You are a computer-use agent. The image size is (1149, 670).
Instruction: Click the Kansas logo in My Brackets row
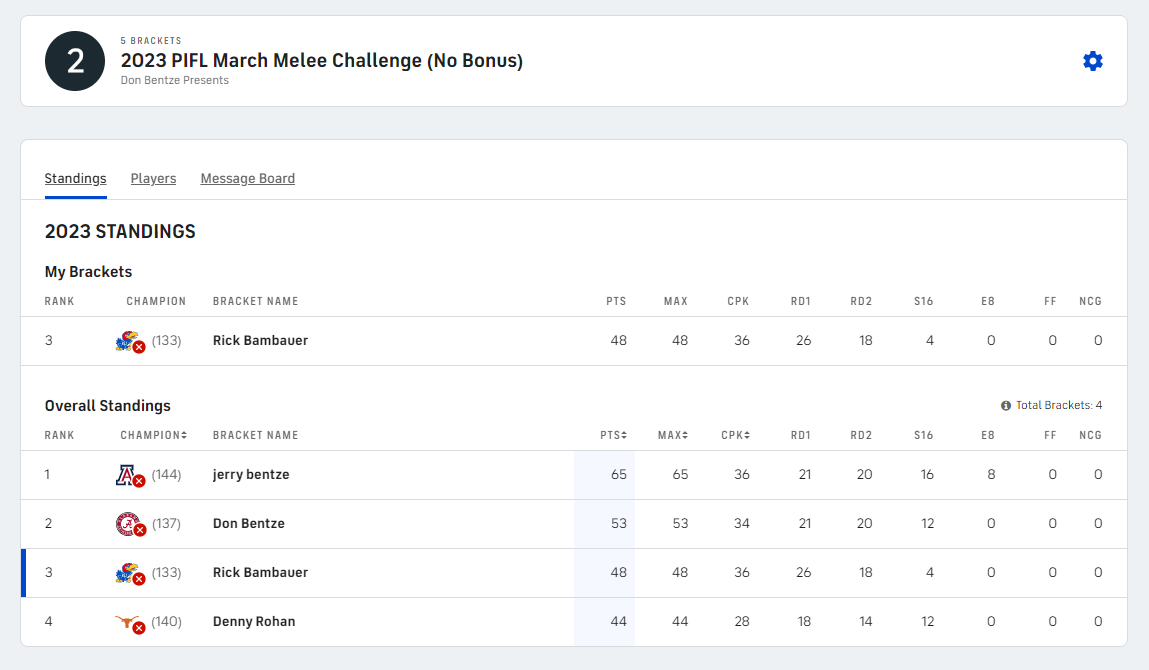tap(126, 341)
